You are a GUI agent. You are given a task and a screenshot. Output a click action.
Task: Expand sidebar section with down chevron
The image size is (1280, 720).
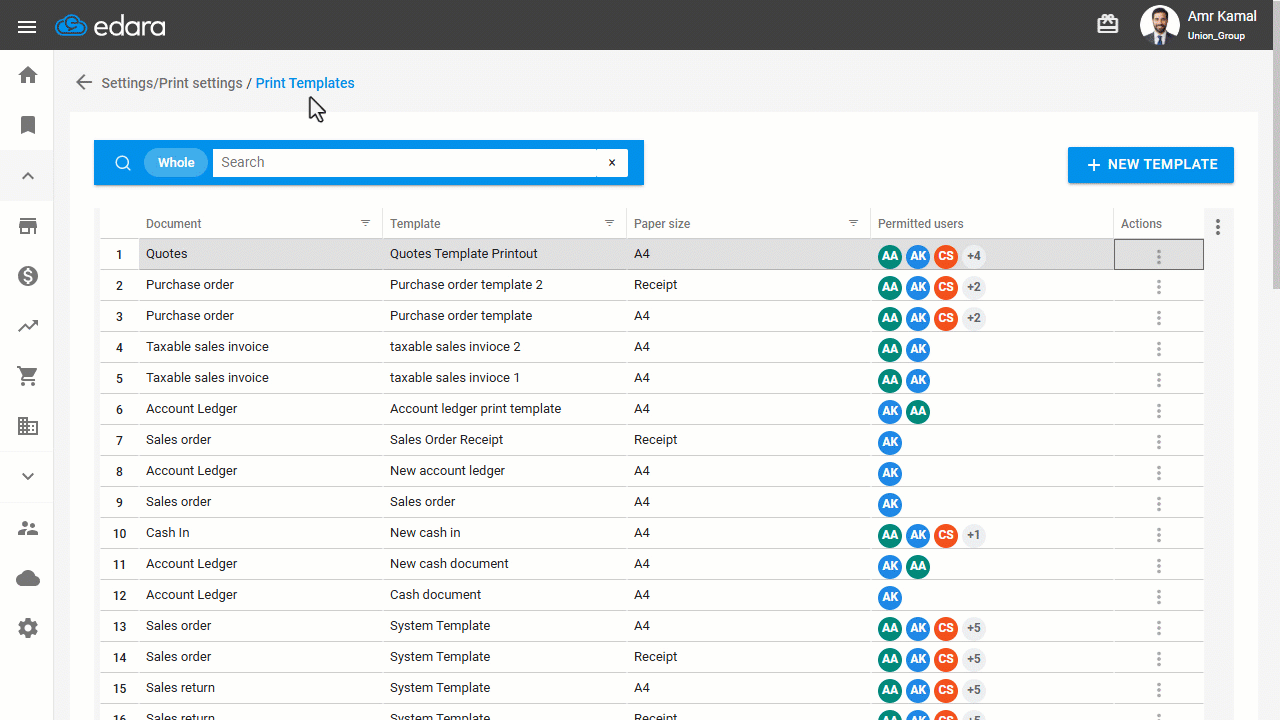click(28, 476)
